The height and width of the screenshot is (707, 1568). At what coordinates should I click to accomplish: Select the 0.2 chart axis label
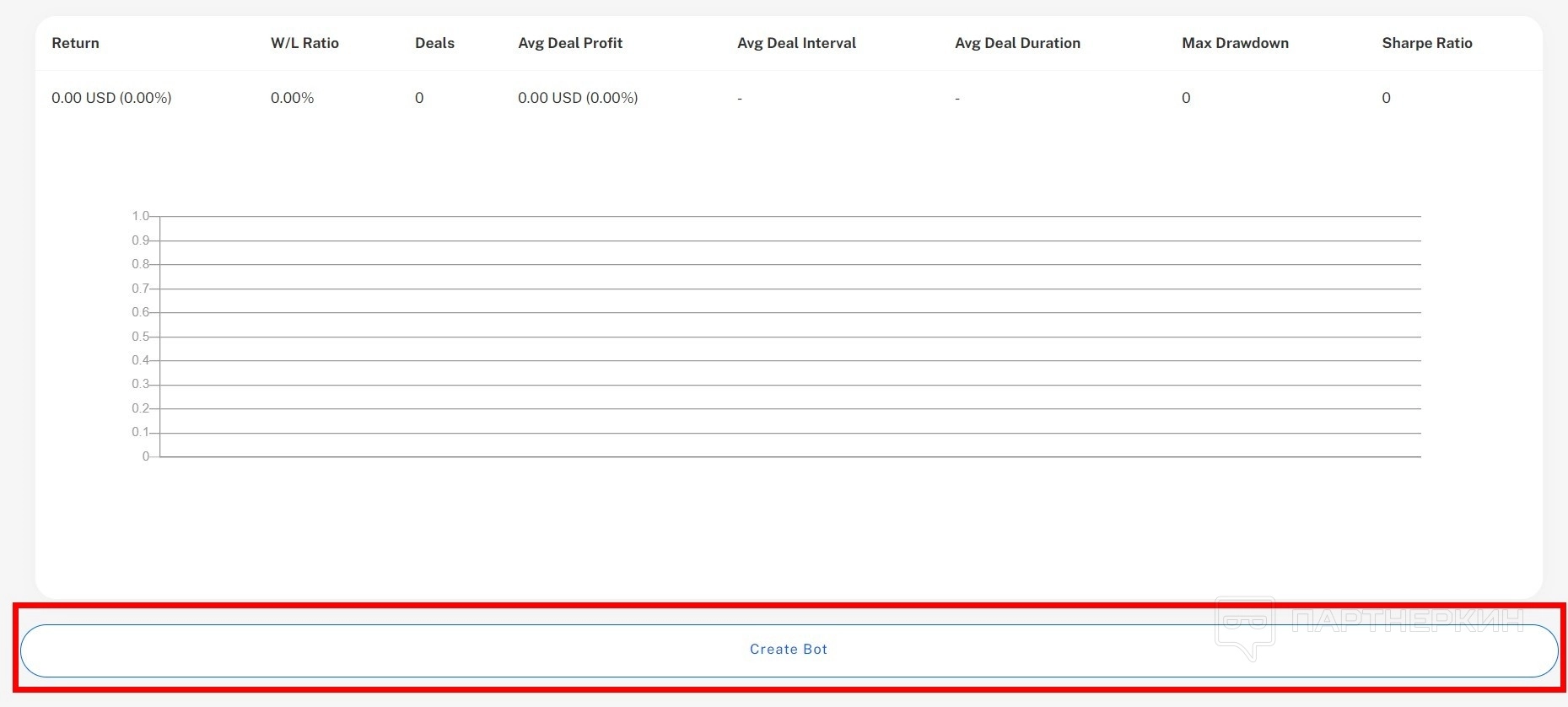140,408
